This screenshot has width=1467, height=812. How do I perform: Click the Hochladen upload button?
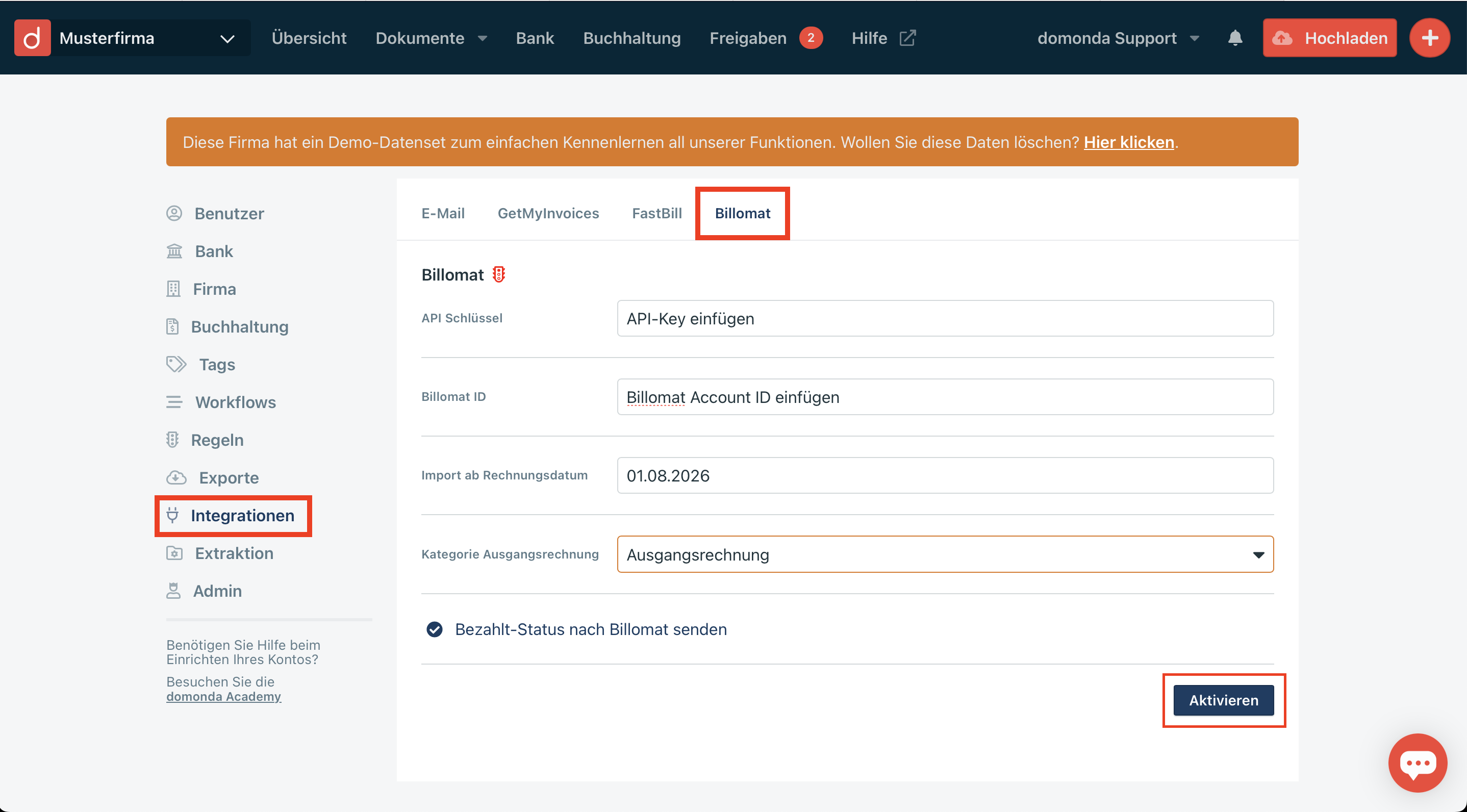[1330, 38]
